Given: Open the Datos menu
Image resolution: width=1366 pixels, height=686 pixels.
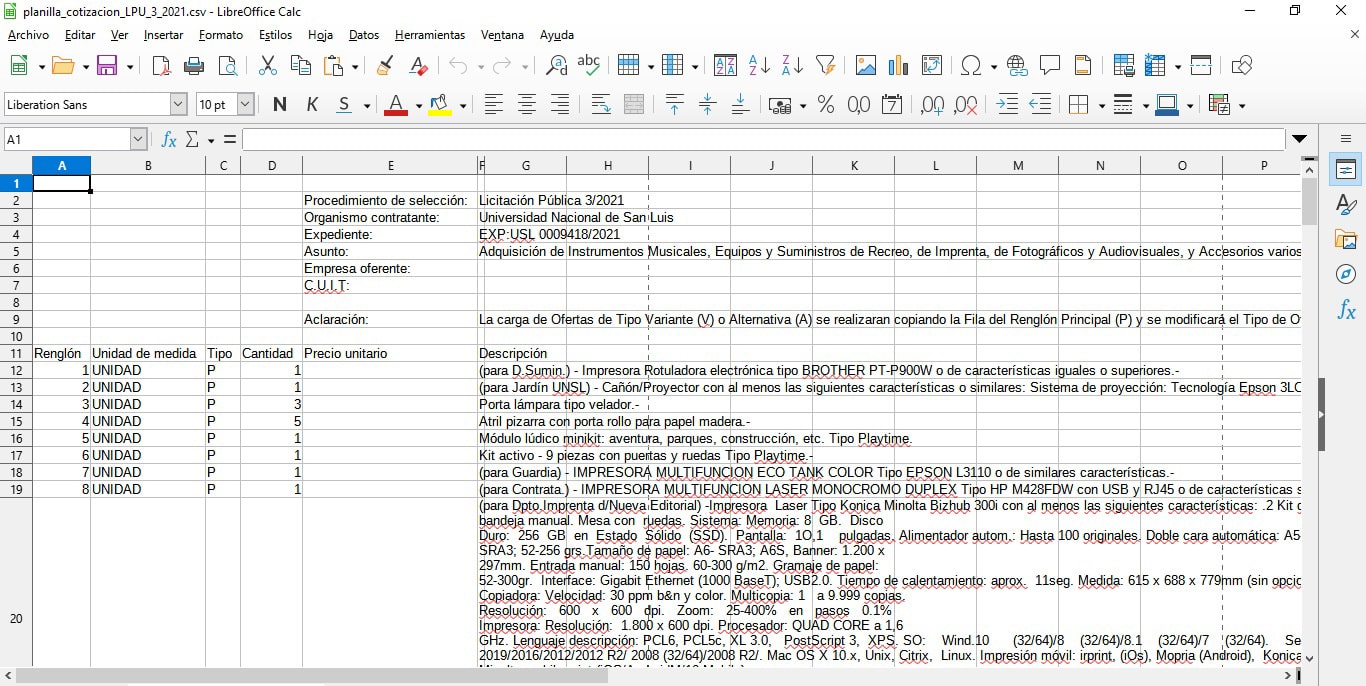Looking at the screenshot, I should click(364, 35).
